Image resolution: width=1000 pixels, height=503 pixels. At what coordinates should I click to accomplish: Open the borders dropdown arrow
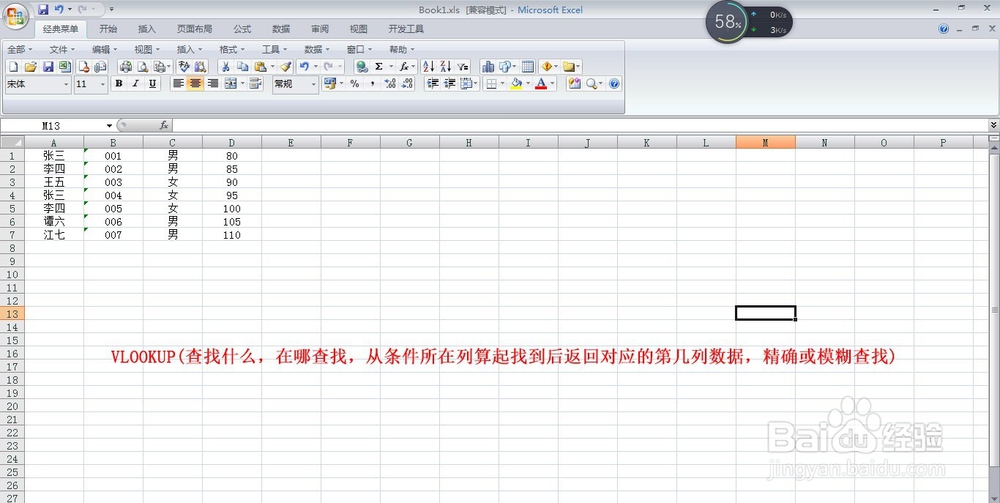(503, 84)
